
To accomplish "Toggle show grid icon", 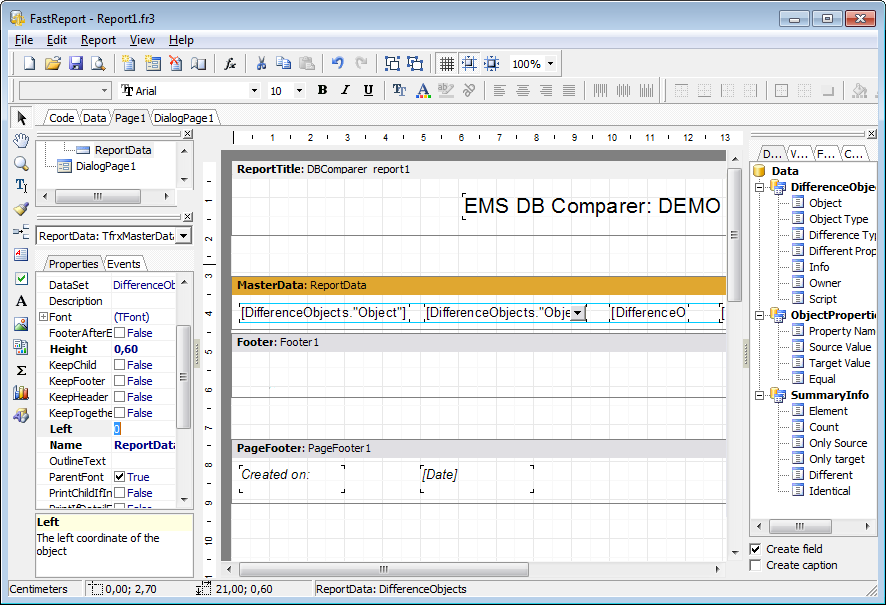I will (x=446, y=63).
